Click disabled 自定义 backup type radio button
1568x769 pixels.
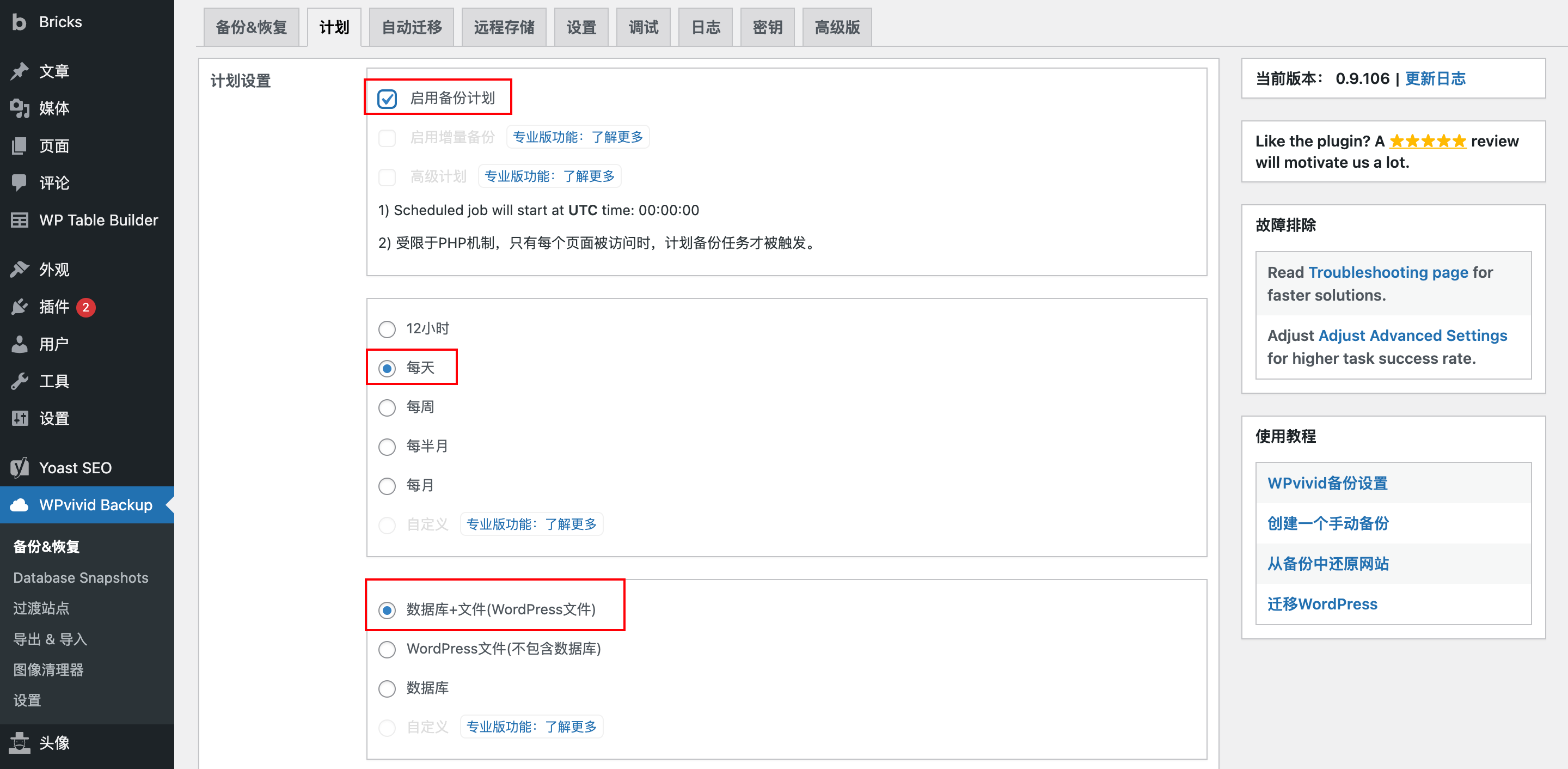click(387, 728)
